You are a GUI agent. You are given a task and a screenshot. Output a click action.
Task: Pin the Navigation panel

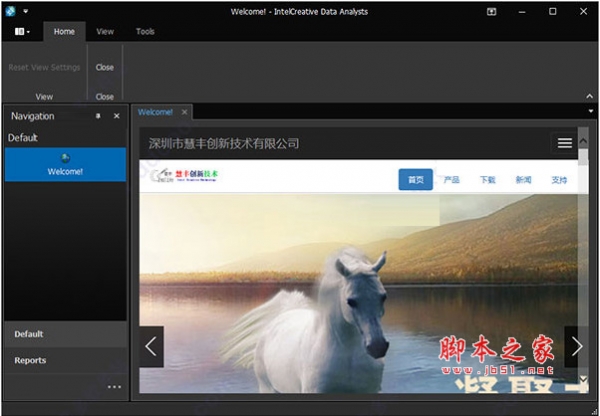click(x=98, y=116)
